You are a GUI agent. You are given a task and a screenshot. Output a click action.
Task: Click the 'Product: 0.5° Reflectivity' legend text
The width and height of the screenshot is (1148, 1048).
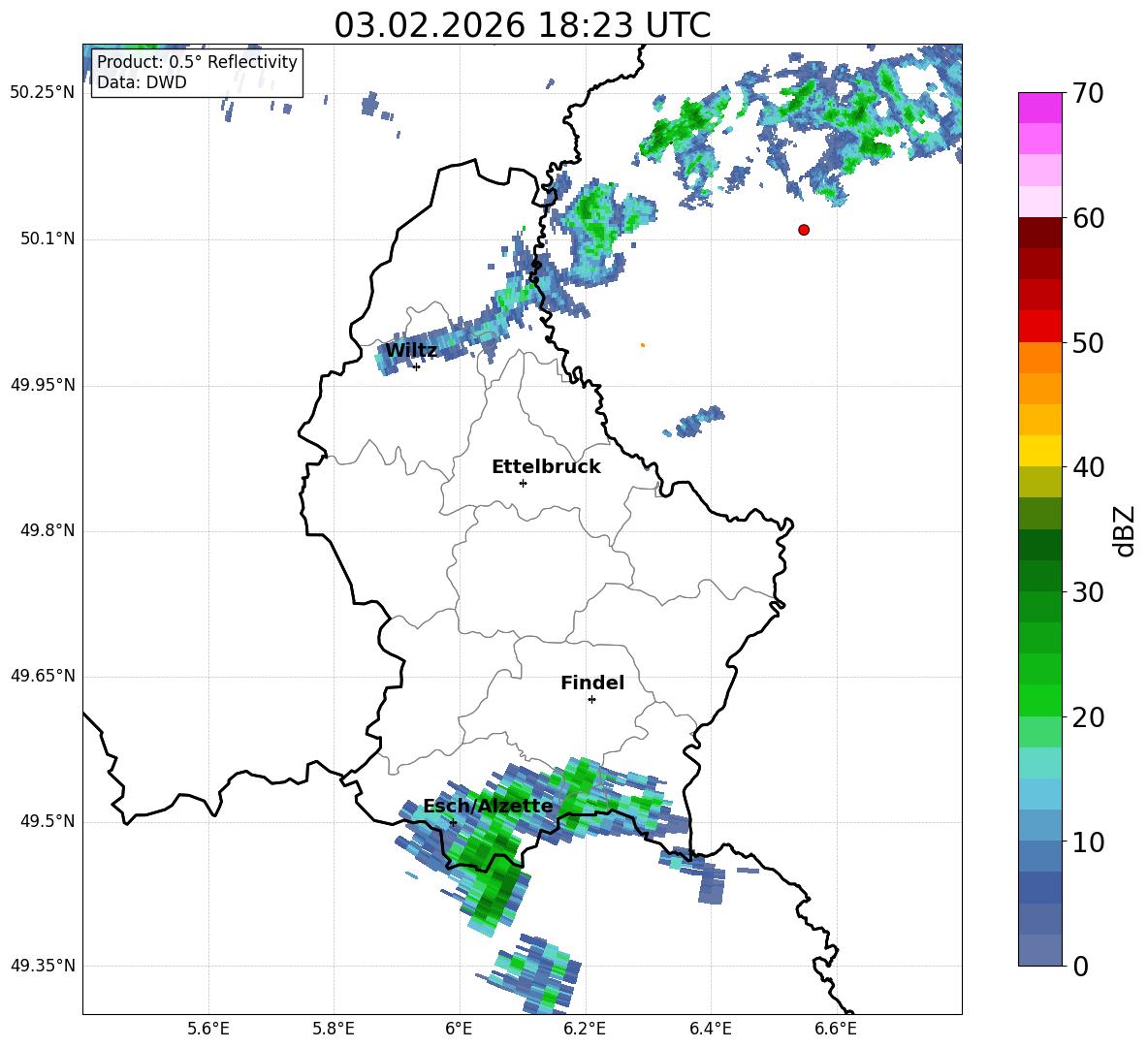[197, 61]
